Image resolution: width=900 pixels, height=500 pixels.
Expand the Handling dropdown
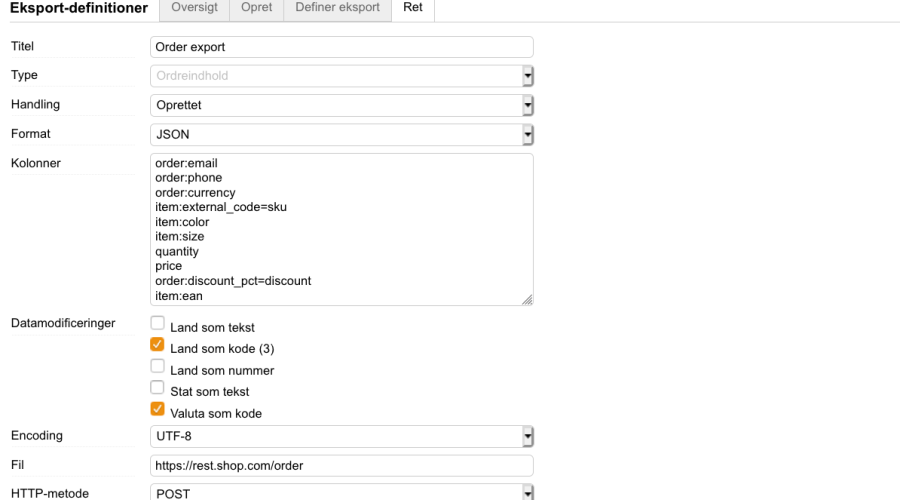click(340, 105)
